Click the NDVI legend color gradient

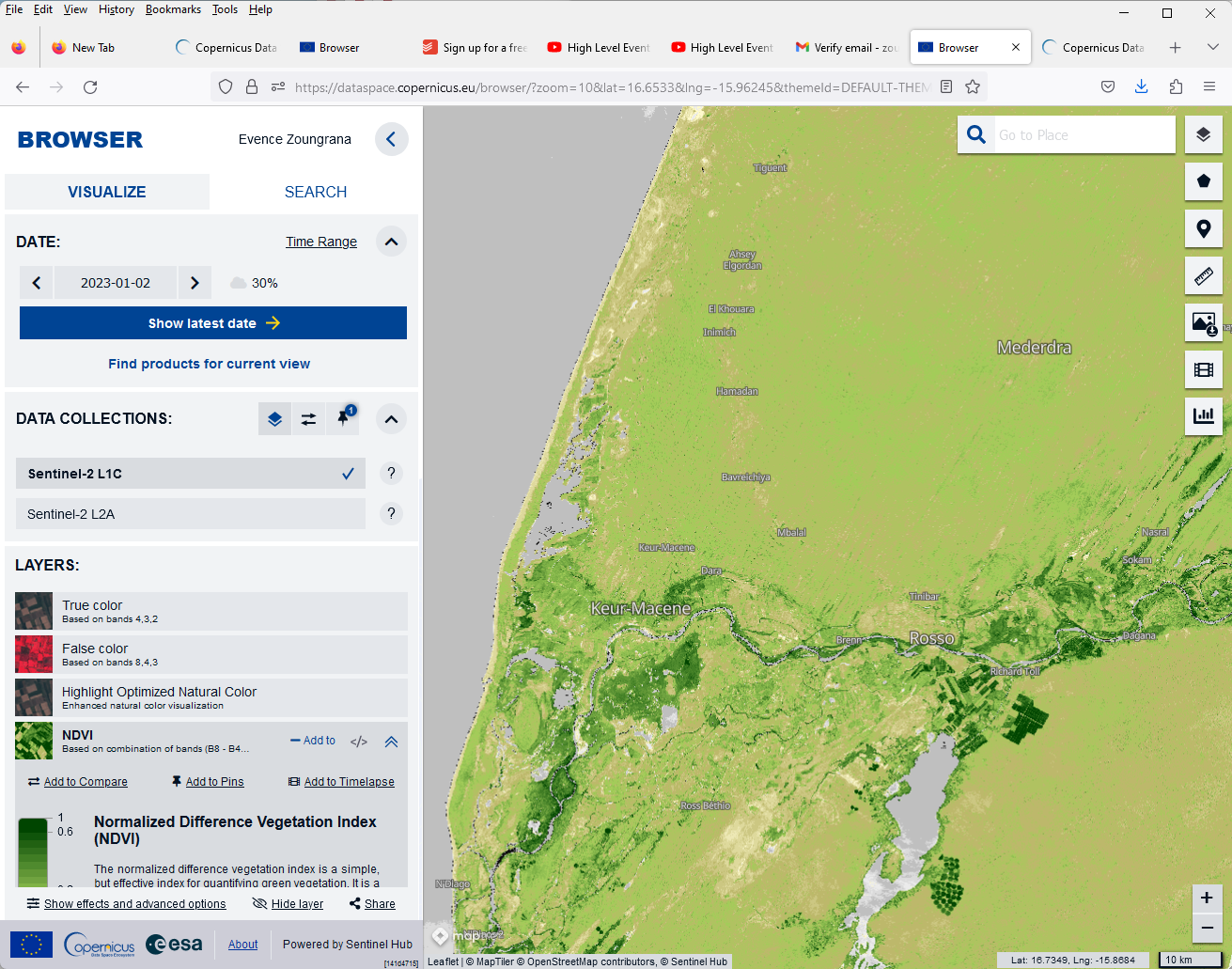click(x=33, y=852)
